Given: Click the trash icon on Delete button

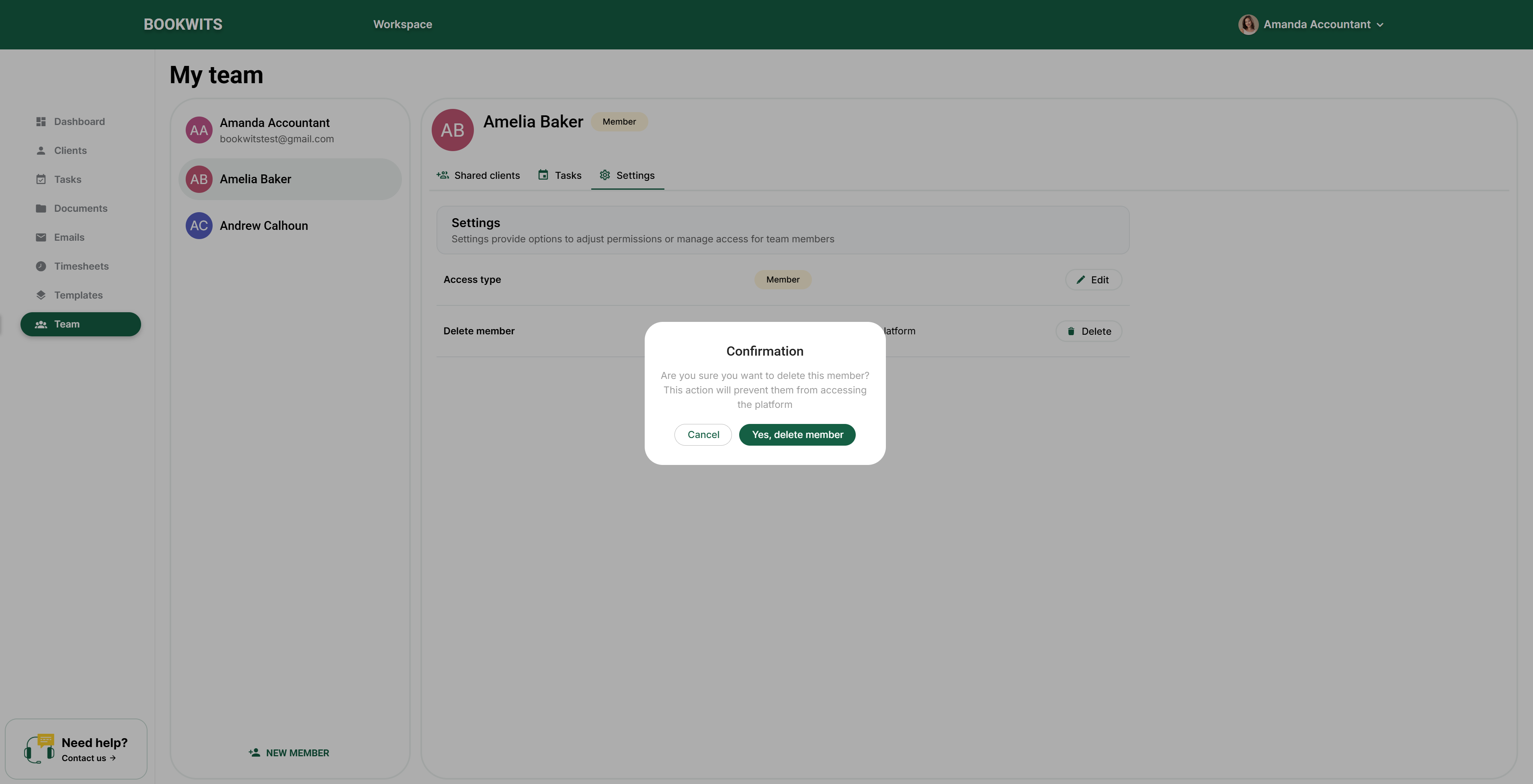Looking at the screenshot, I should point(1071,332).
